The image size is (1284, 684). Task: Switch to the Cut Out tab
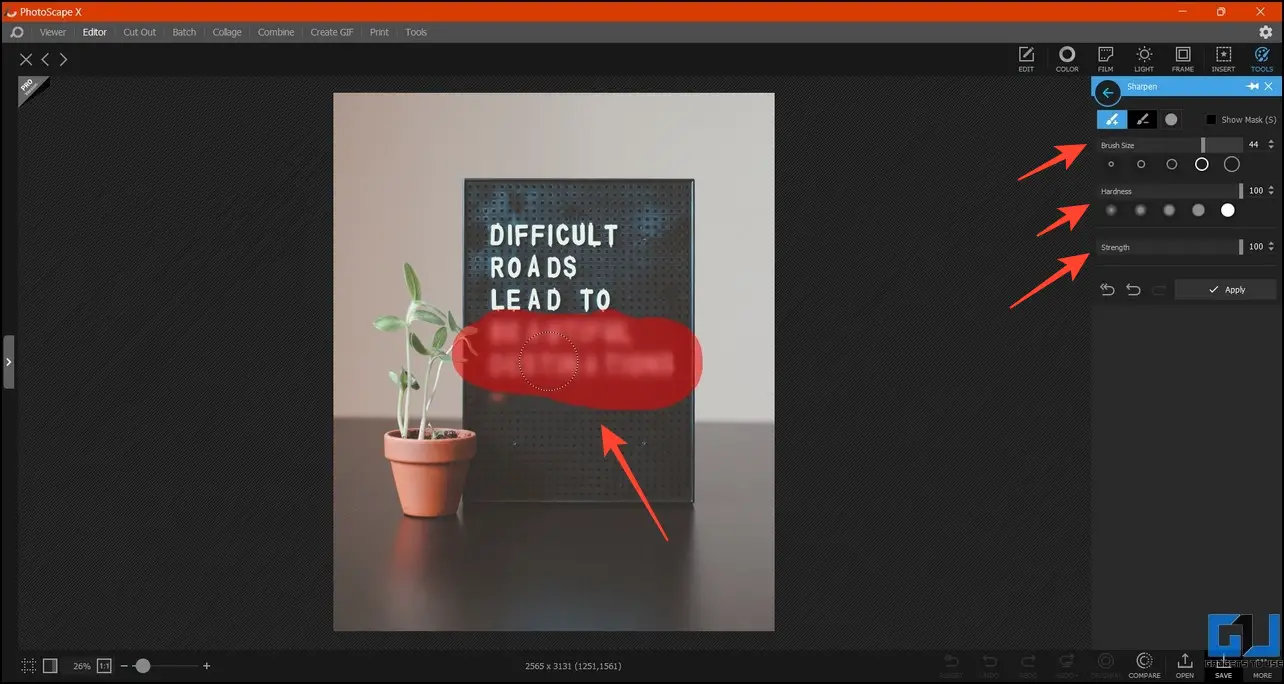tap(140, 32)
